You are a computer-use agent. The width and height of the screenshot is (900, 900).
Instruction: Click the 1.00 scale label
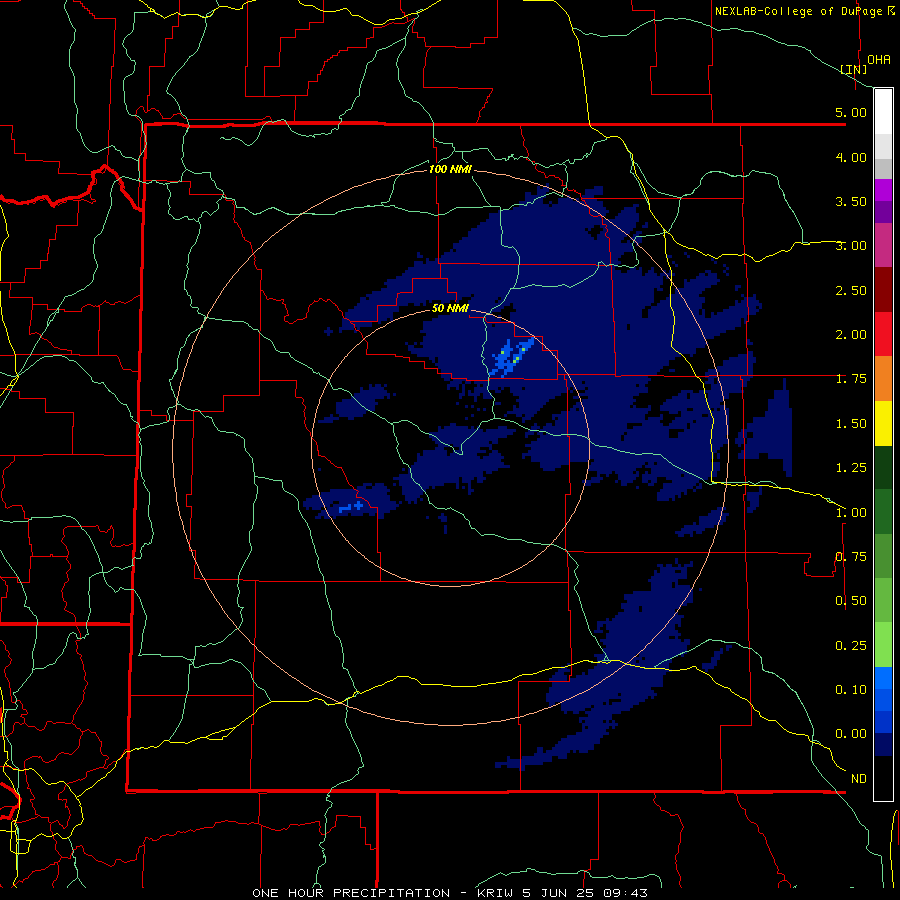coord(851,513)
